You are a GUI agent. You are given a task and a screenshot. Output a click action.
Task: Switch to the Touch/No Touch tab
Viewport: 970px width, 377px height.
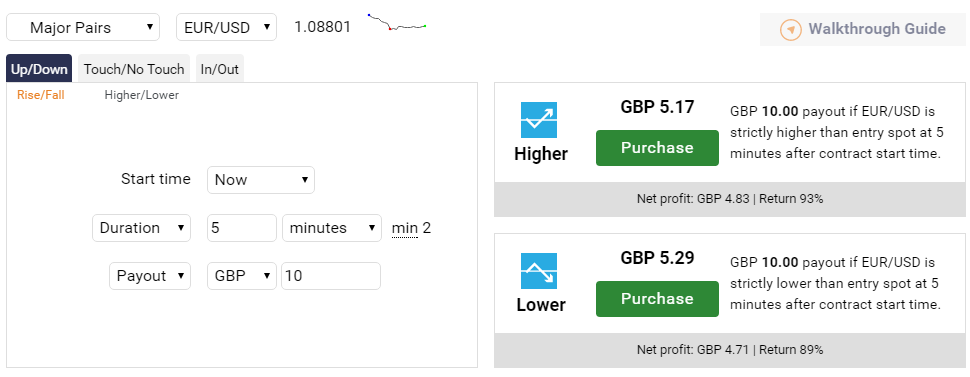pos(134,69)
